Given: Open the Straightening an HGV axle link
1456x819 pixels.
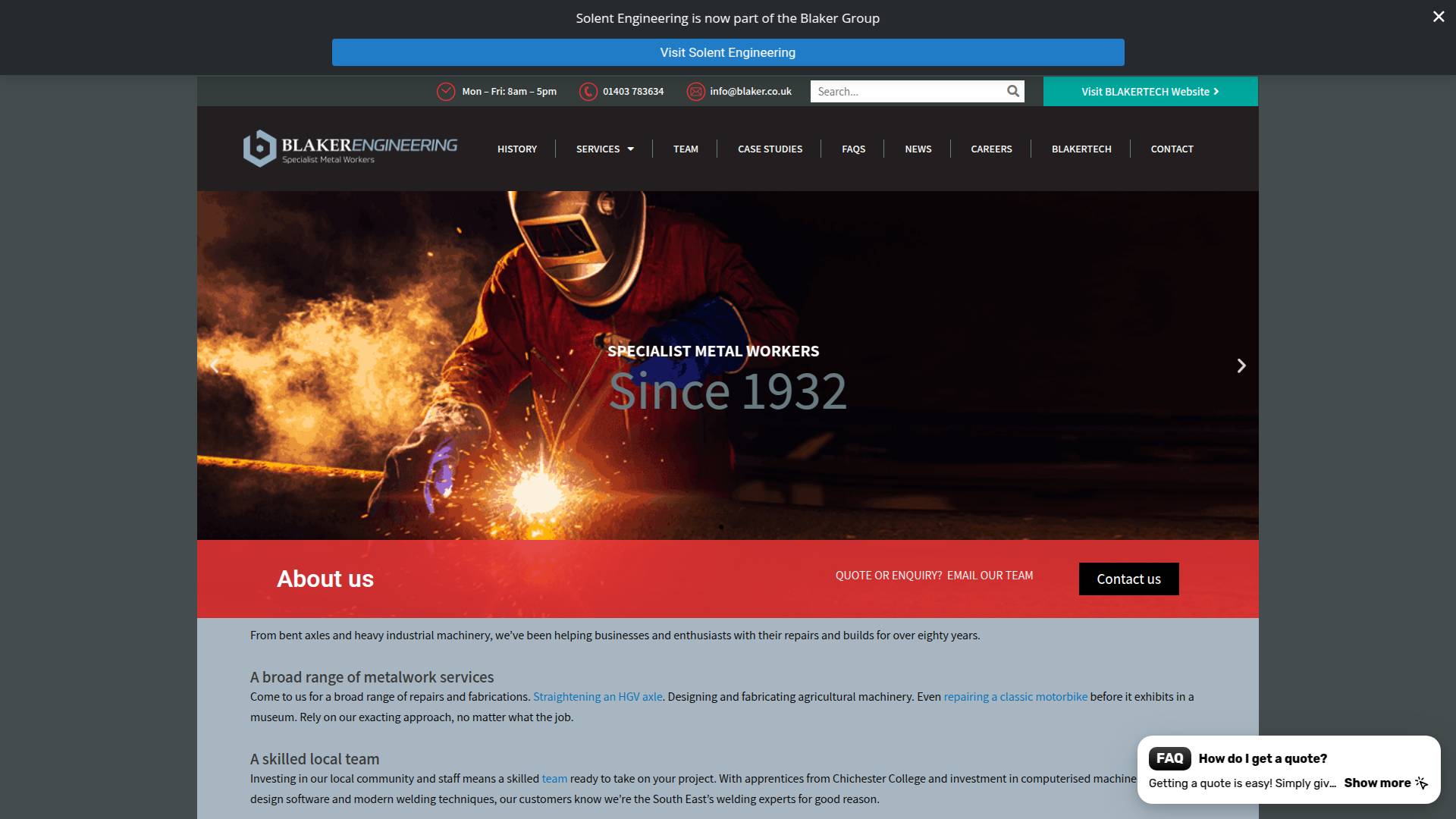Looking at the screenshot, I should (598, 695).
